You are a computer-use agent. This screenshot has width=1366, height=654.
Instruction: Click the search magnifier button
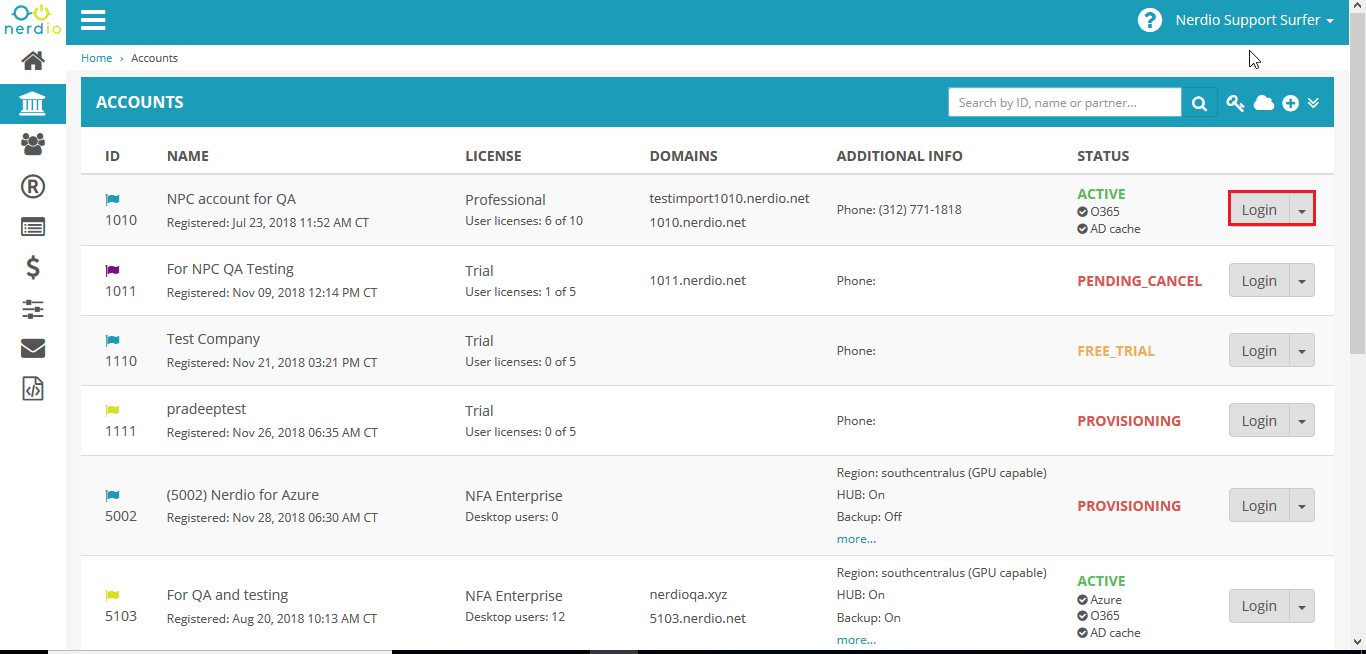tap(1199, 102)
